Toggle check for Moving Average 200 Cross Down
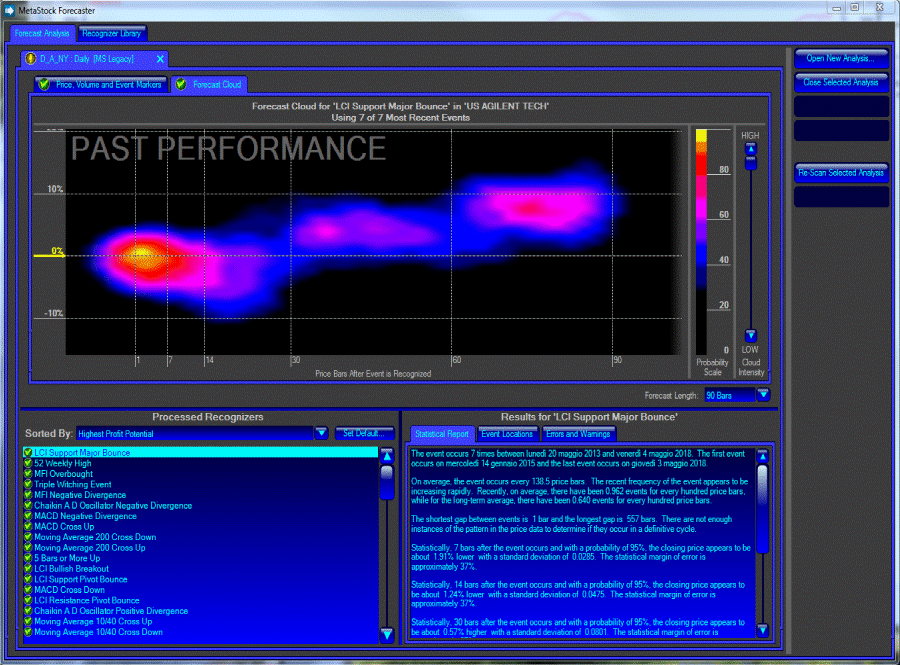 [x=28, y=537]
